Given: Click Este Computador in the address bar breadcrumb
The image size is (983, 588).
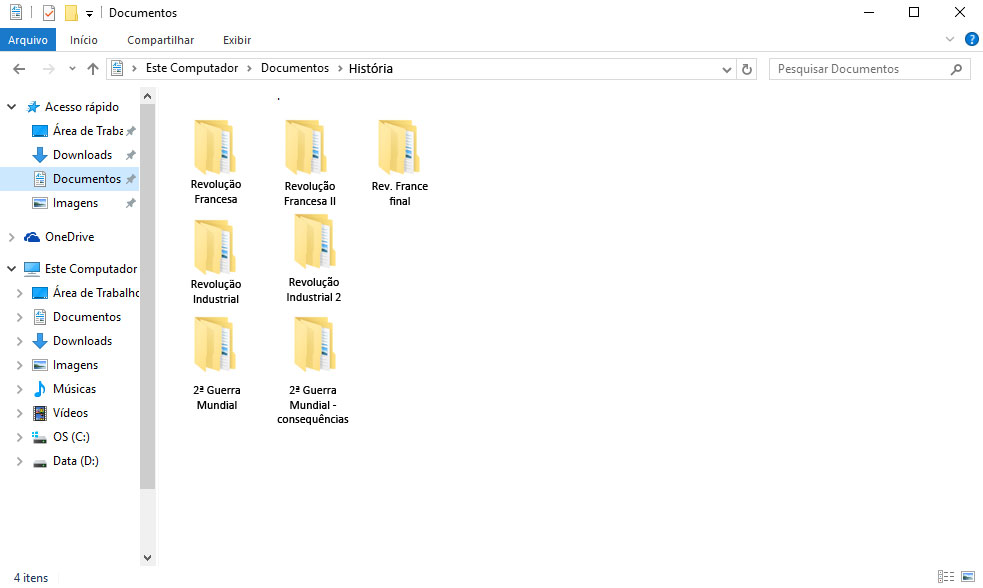Looking at the screenshot, I should [192, 68].
